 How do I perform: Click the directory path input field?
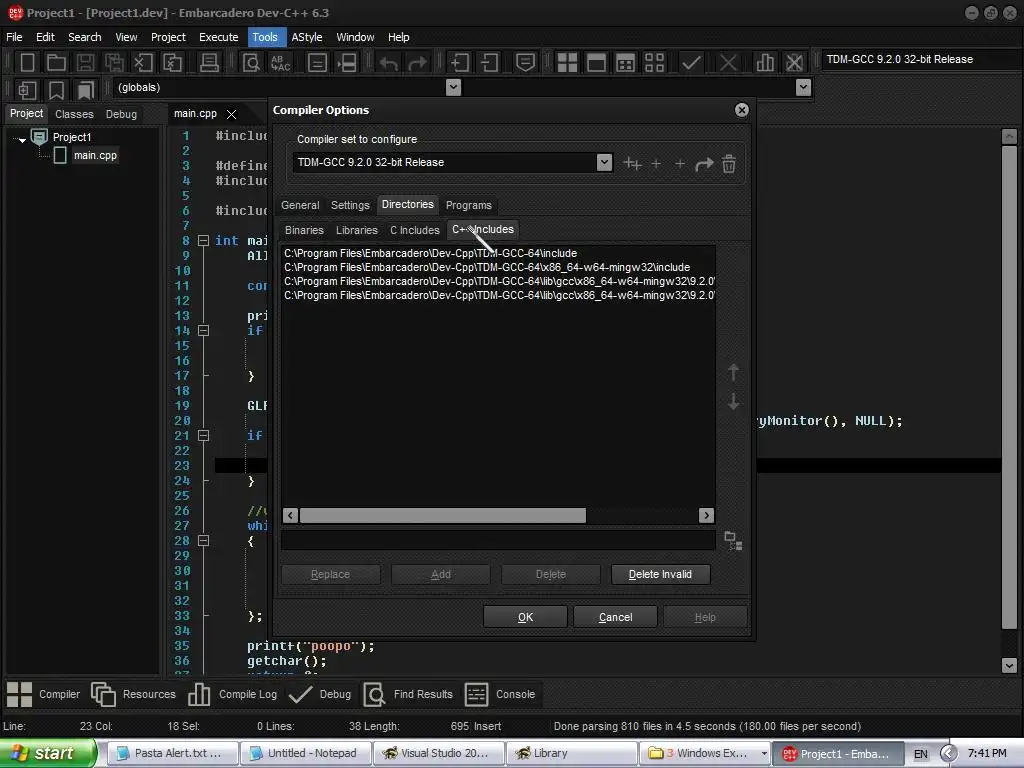point(498,540)
